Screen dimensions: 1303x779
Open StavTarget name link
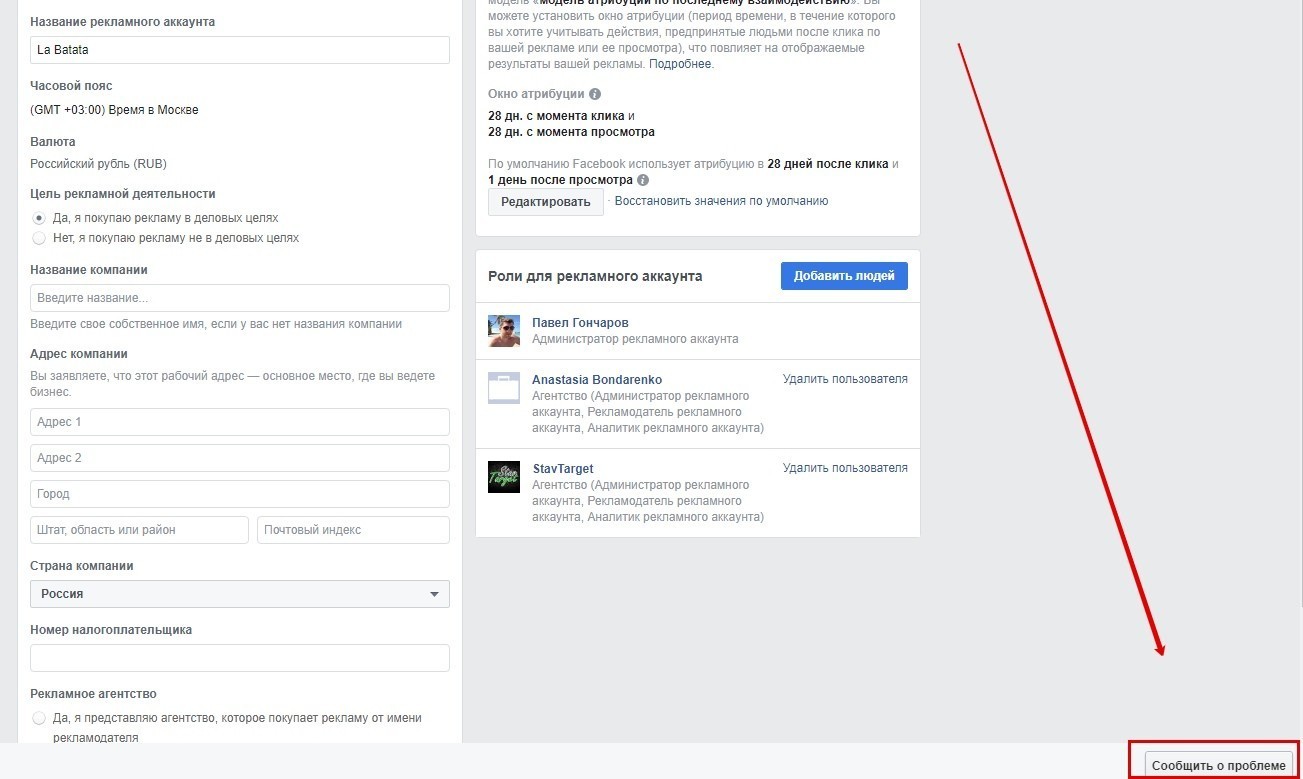tap(565, 469)
